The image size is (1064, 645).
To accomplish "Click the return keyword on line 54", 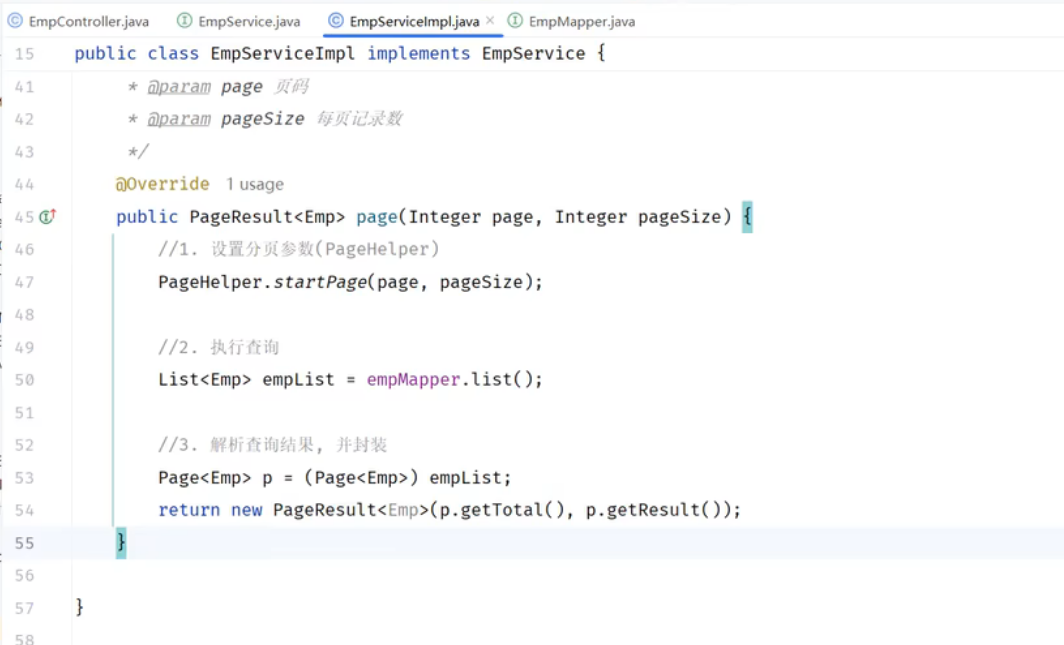I will [x=189, y=510].
